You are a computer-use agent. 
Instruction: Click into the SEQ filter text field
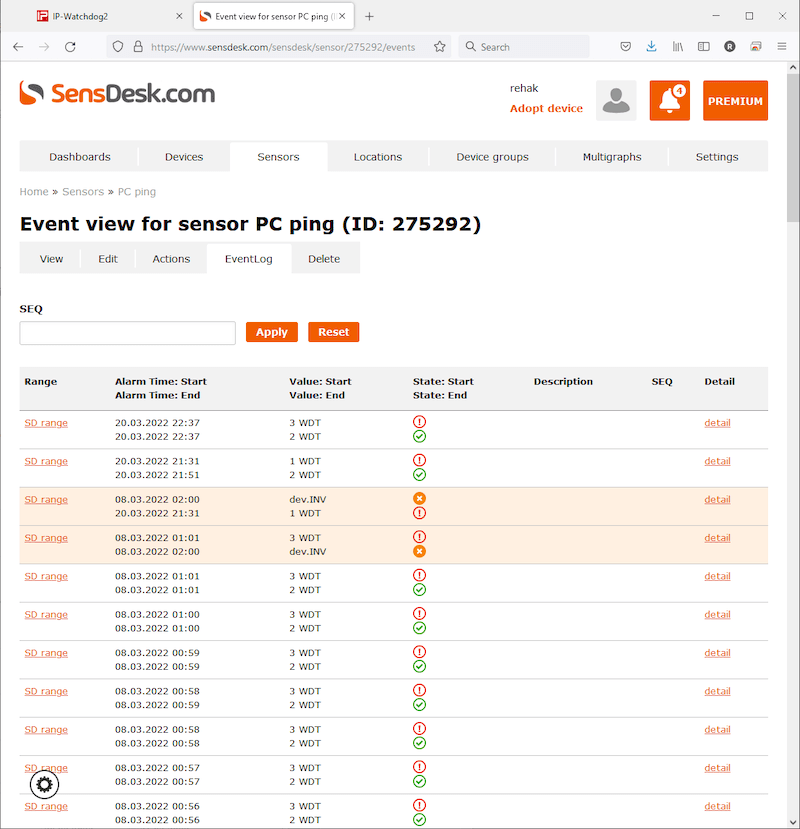(x=127, y=333)
